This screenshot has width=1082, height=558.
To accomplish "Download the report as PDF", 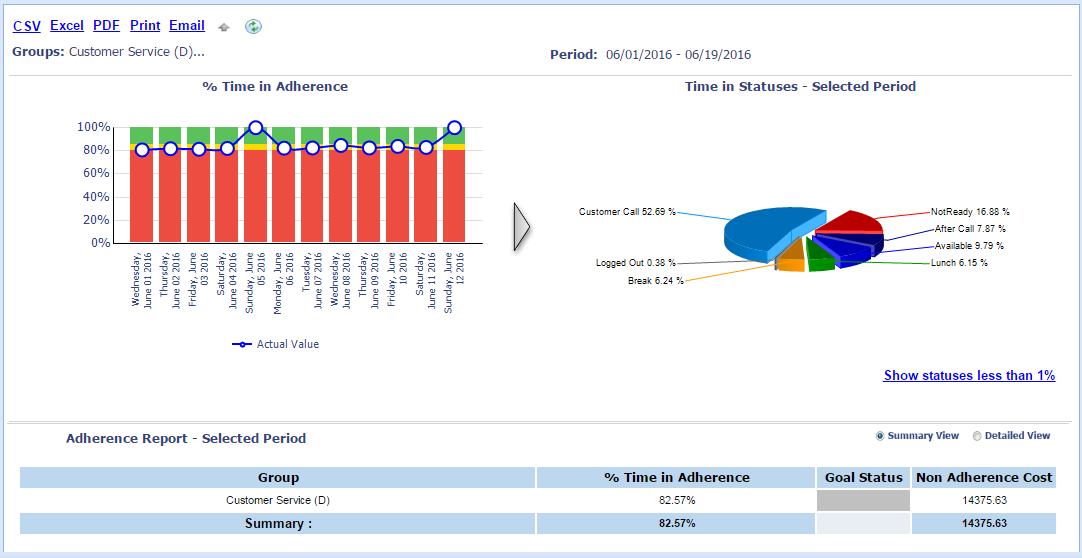I will coord(106,26).
